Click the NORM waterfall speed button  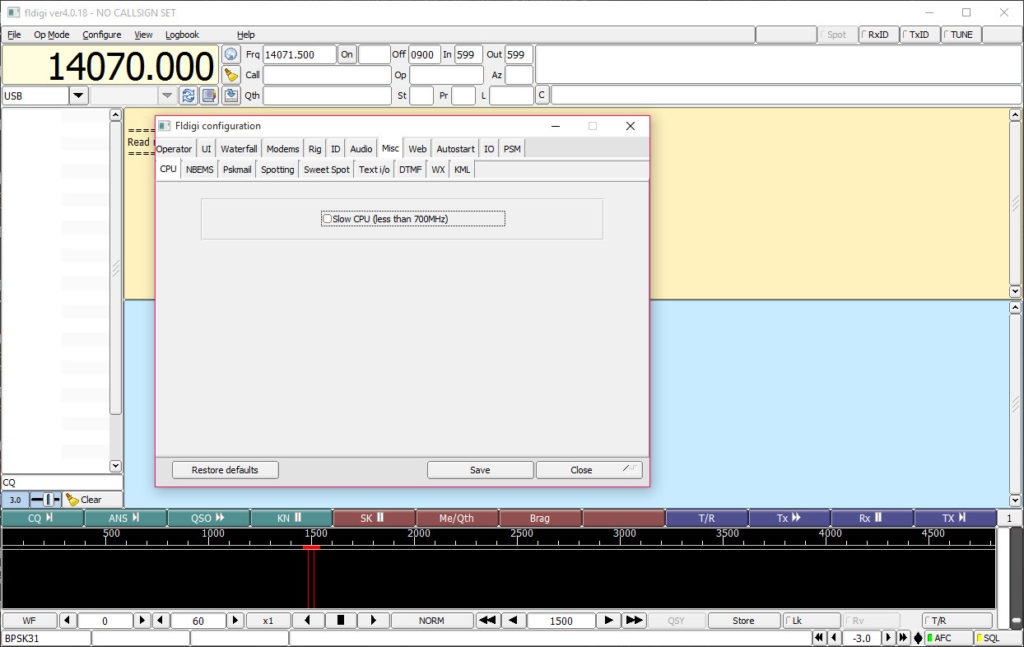point(432,620)
